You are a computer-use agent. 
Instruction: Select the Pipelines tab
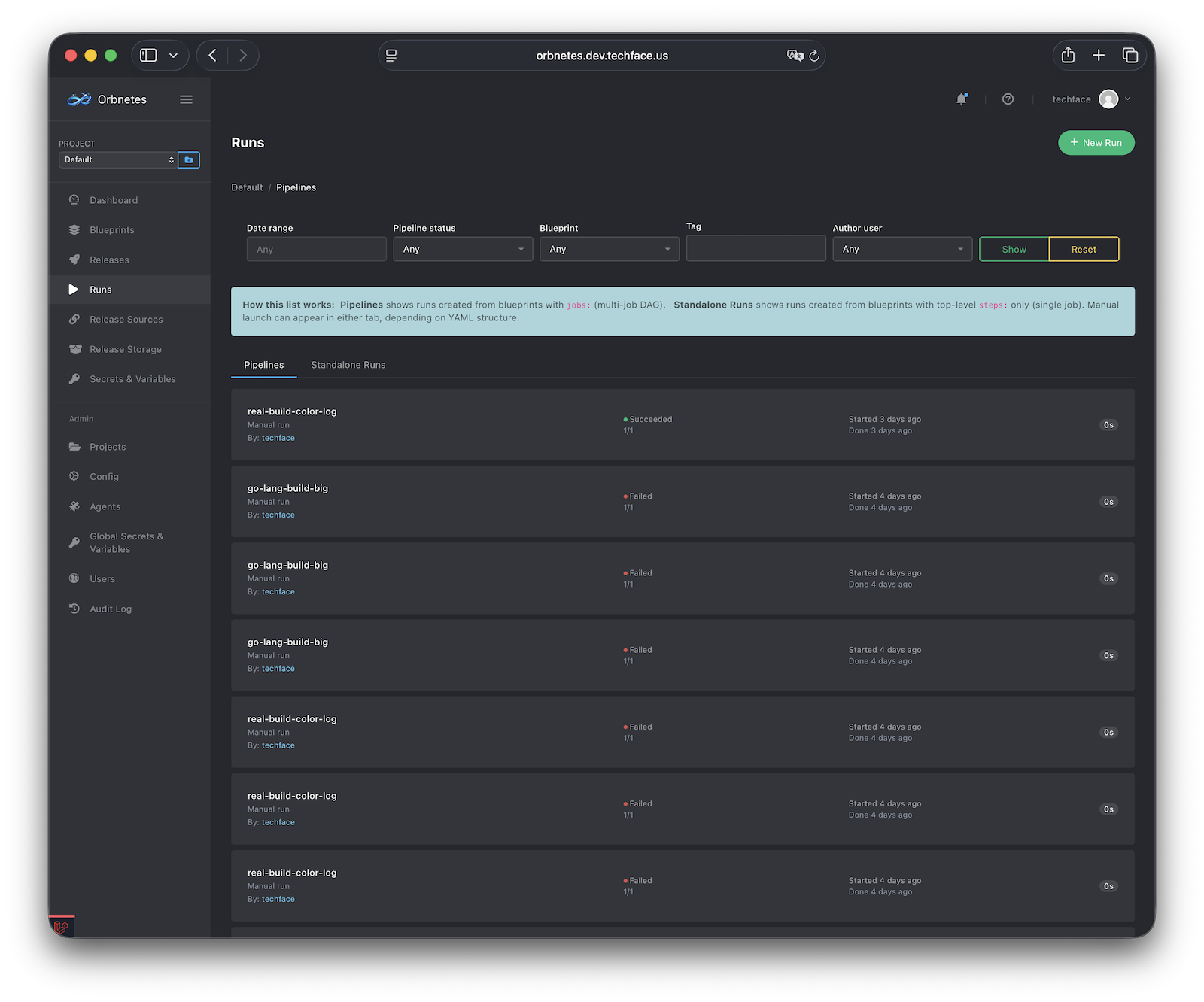[x=263, y=365]
